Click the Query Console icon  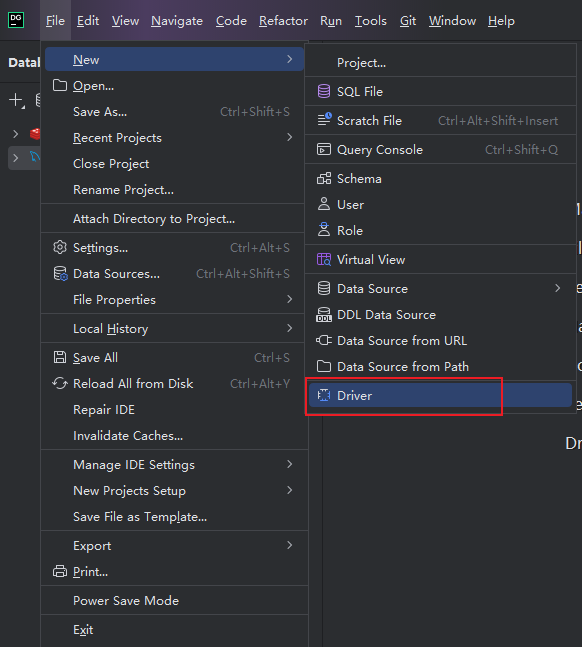pos(324,149)
